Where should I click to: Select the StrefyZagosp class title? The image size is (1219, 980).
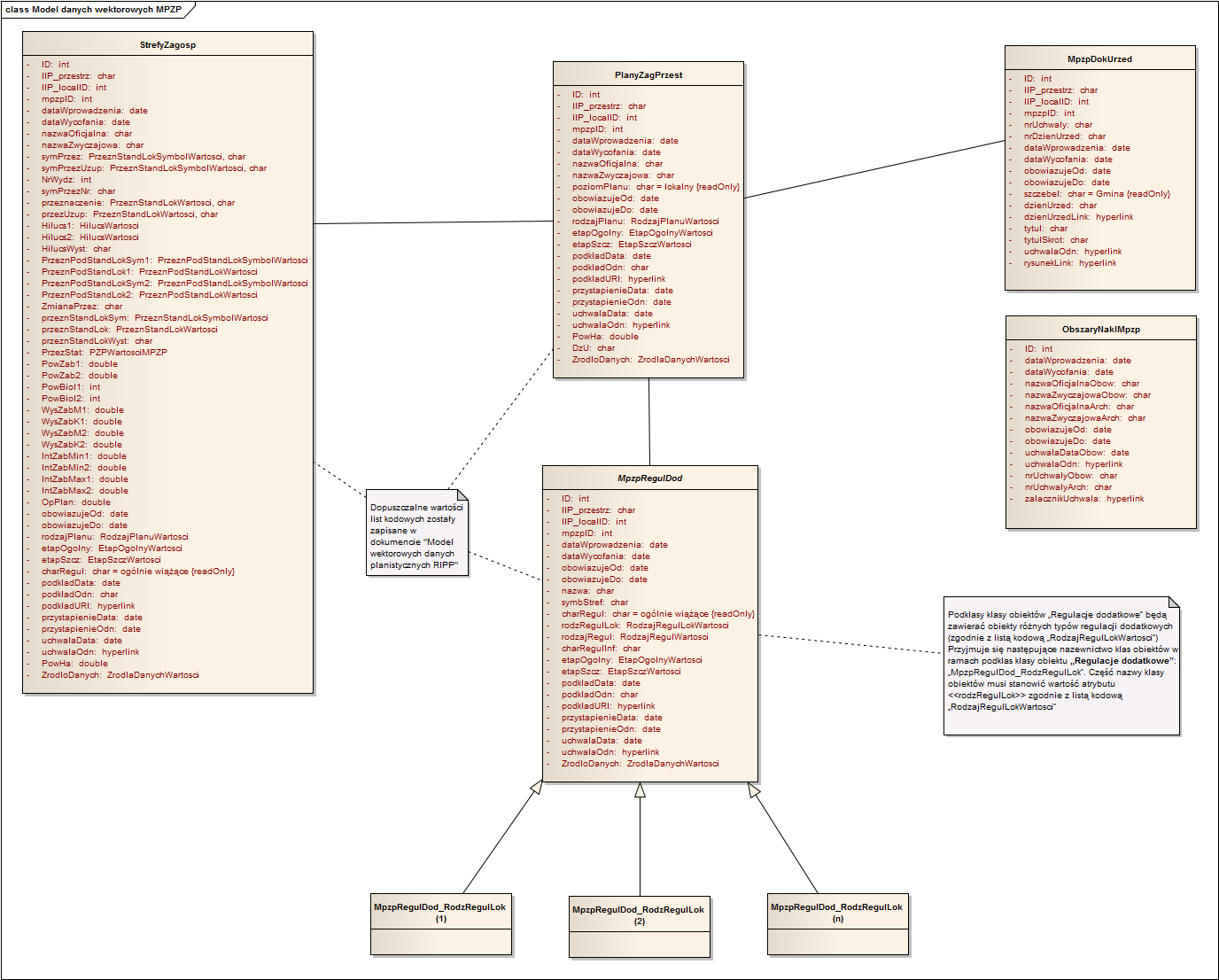point(167,45)
